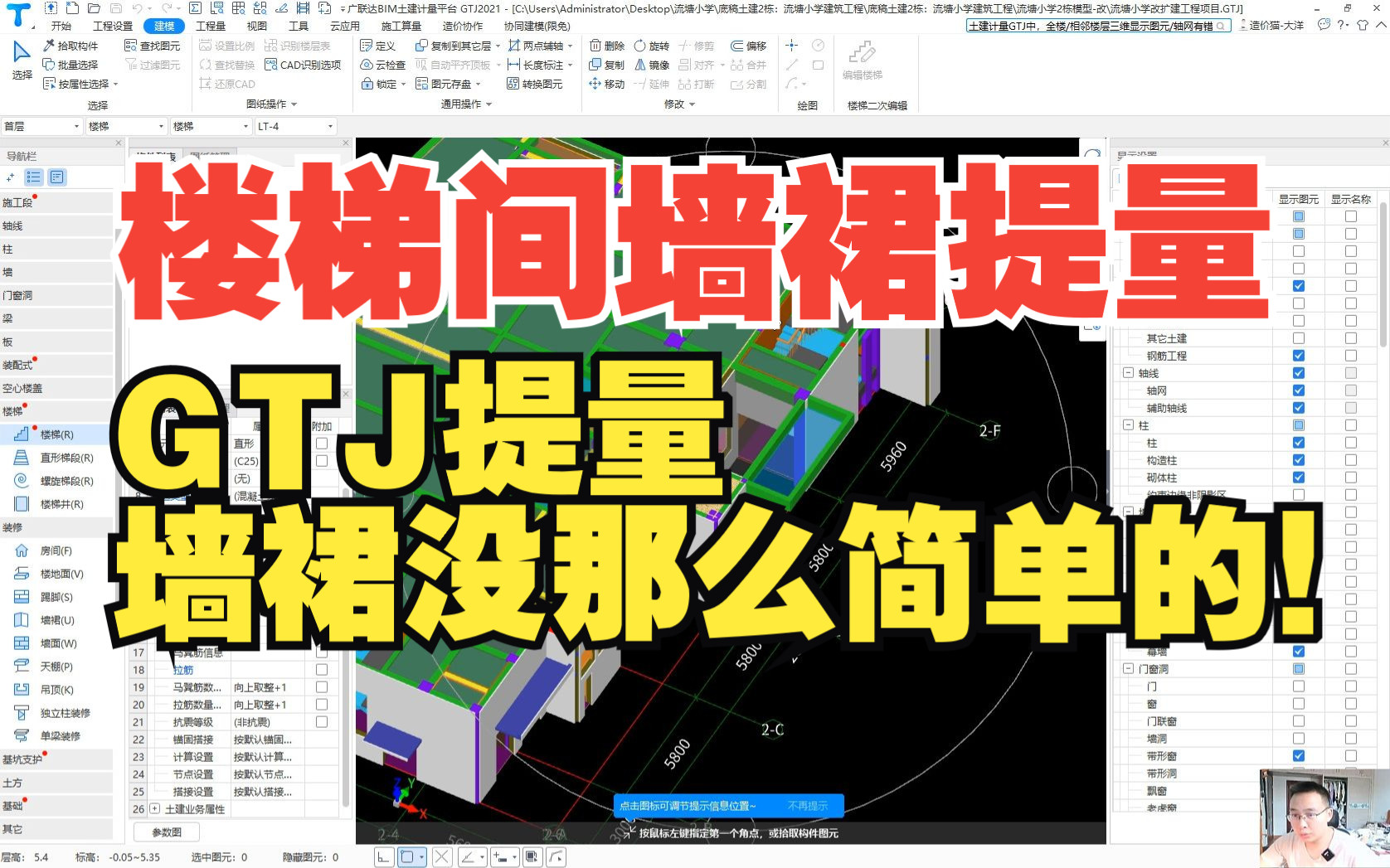
Task: Click the search box at top right
Action: click(1098, 26)
